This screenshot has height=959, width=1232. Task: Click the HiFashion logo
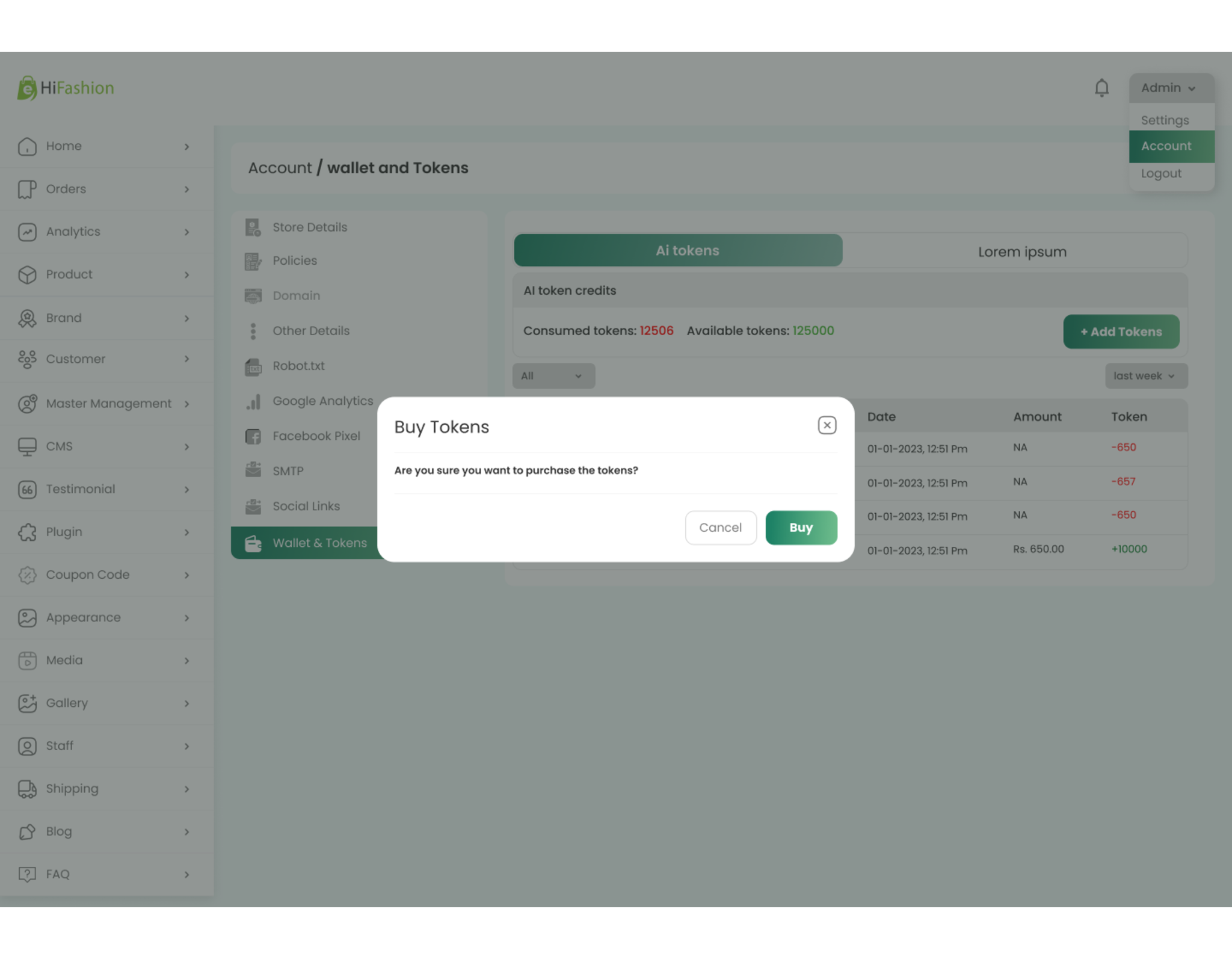click(x=66, y=88)
